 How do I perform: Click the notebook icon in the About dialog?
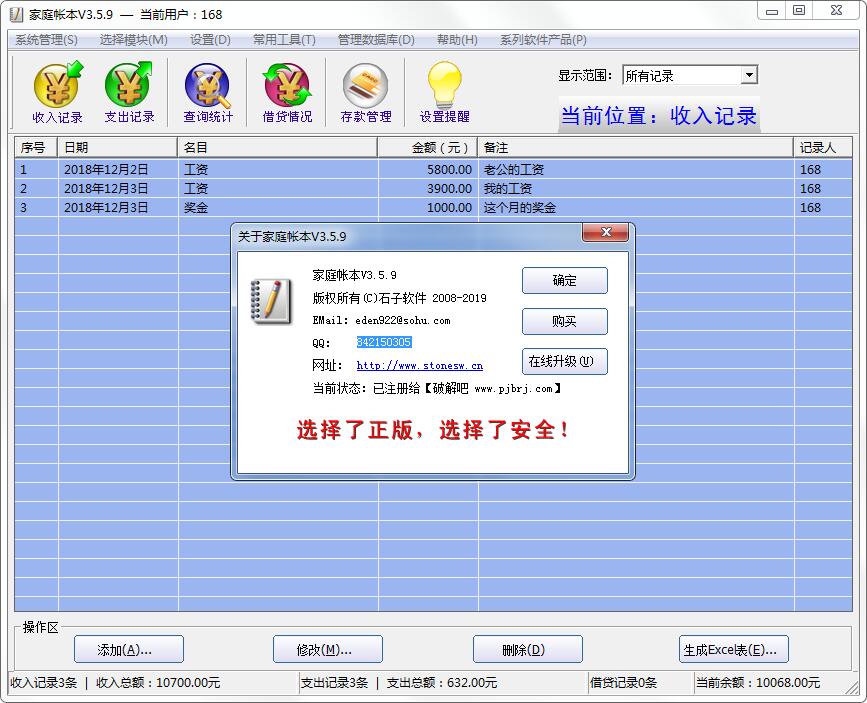[x=271, y=300]
